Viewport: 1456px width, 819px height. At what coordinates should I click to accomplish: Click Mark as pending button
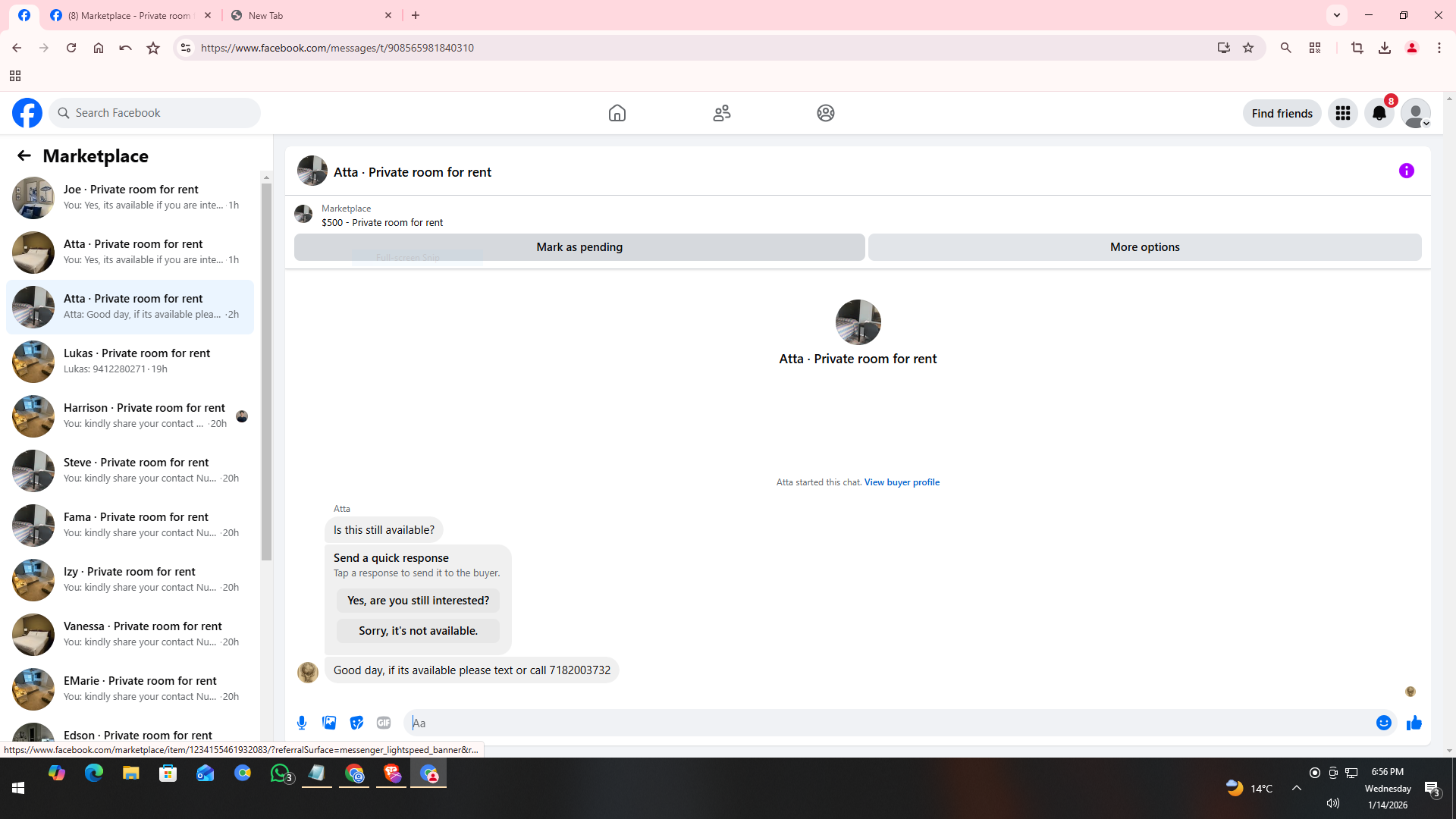pos(579,247)
